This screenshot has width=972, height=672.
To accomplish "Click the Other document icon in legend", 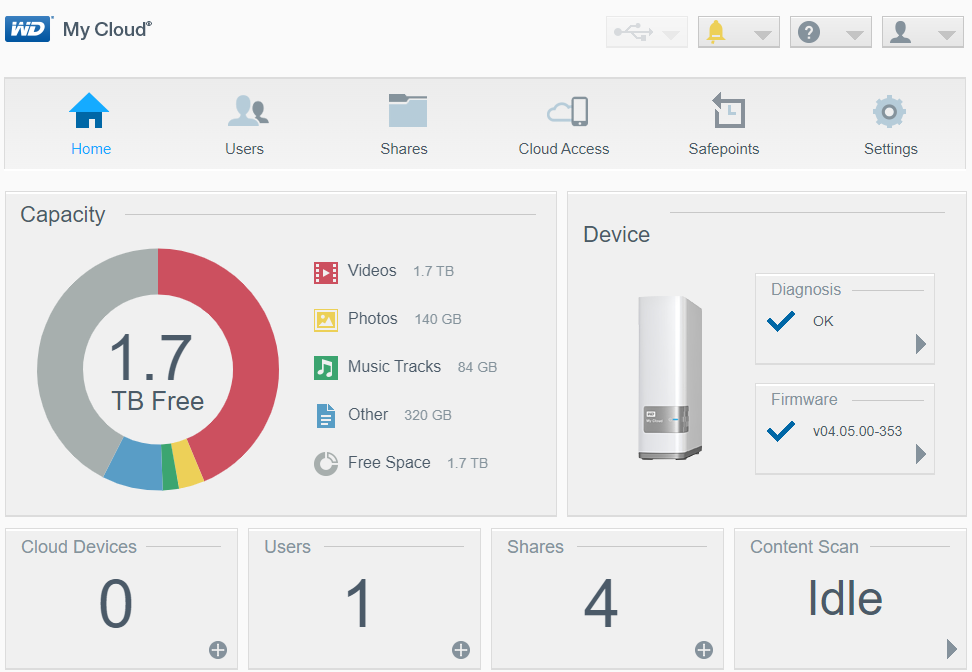I will click(325, 415).
